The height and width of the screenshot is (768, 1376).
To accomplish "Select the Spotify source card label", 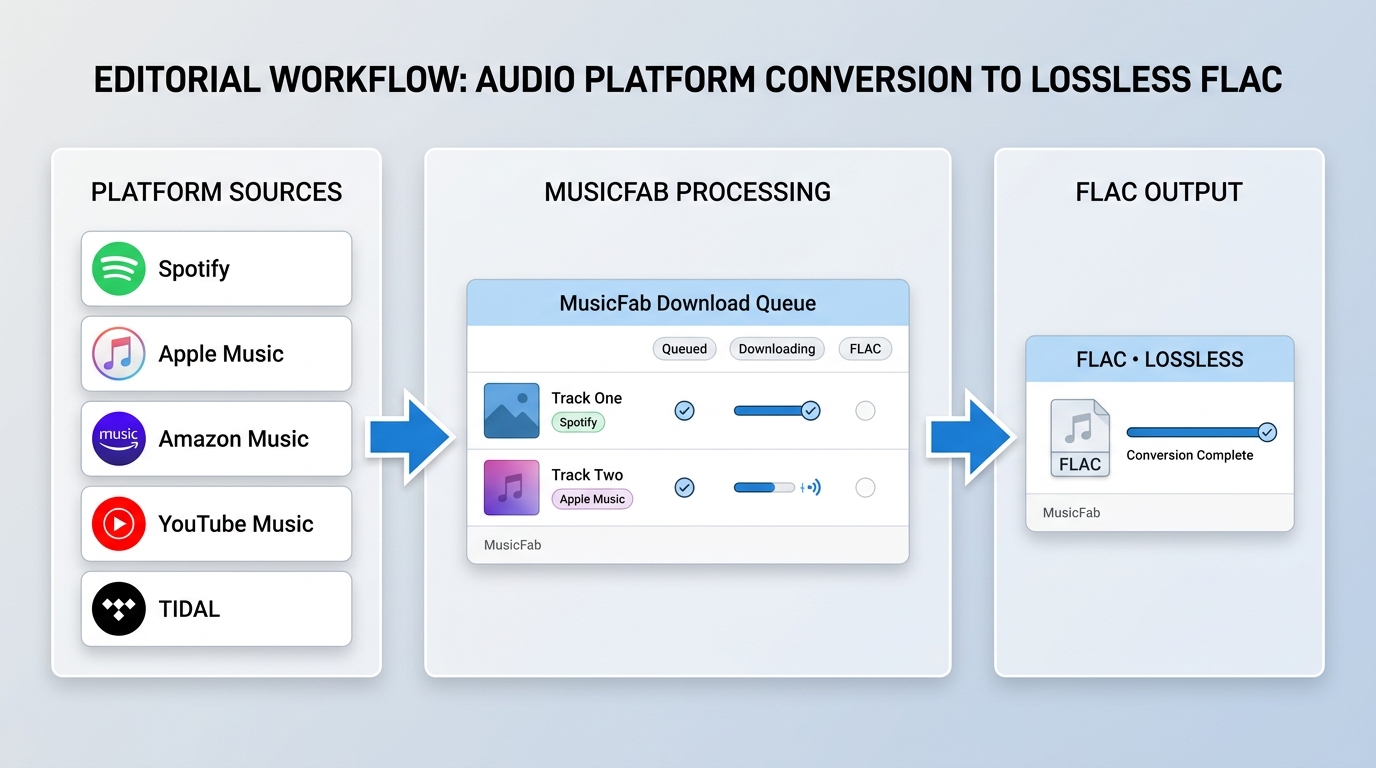I will click(194, 269).
